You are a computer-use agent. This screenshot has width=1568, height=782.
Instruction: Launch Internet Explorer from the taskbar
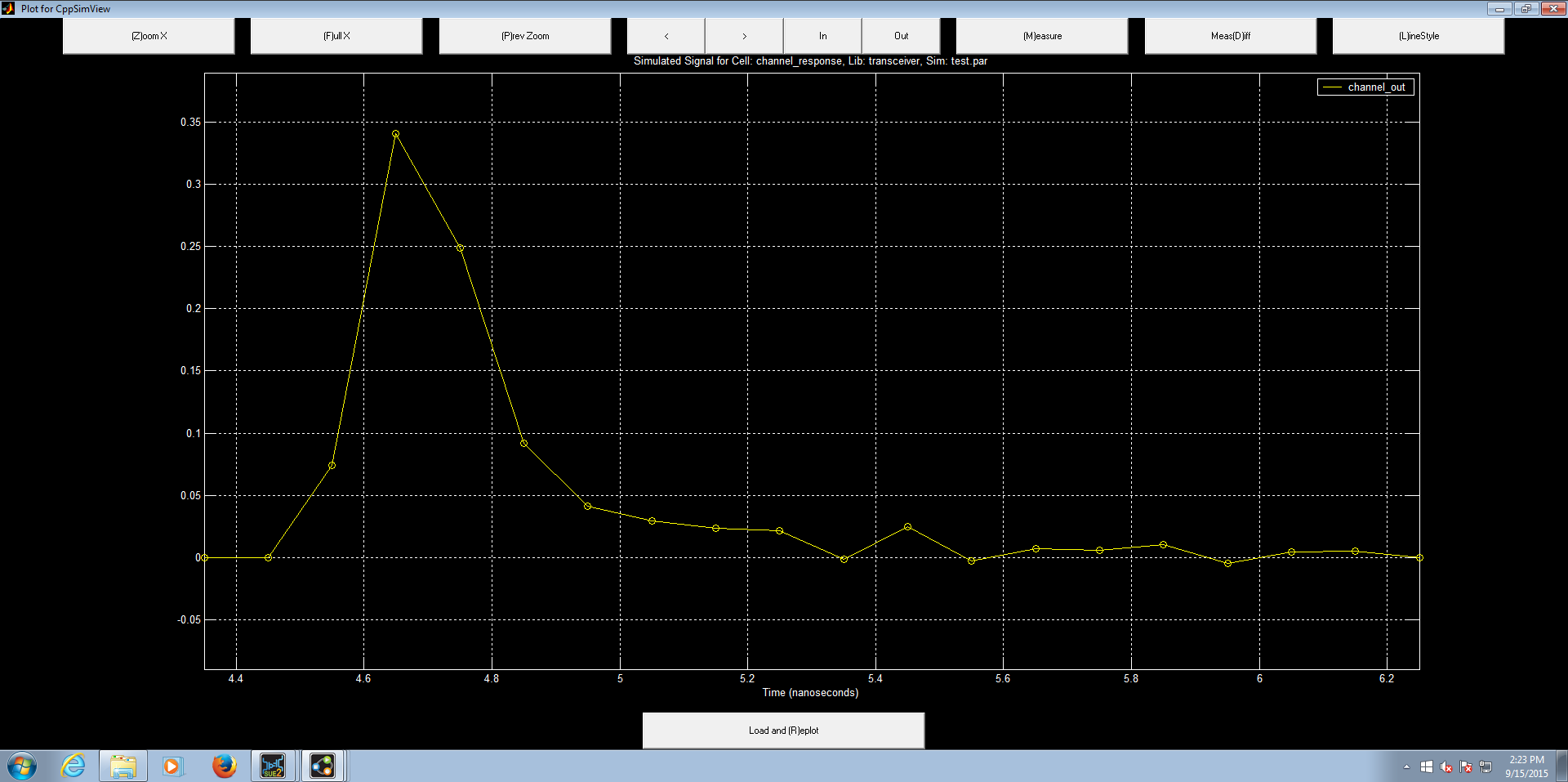click(73, 766)
